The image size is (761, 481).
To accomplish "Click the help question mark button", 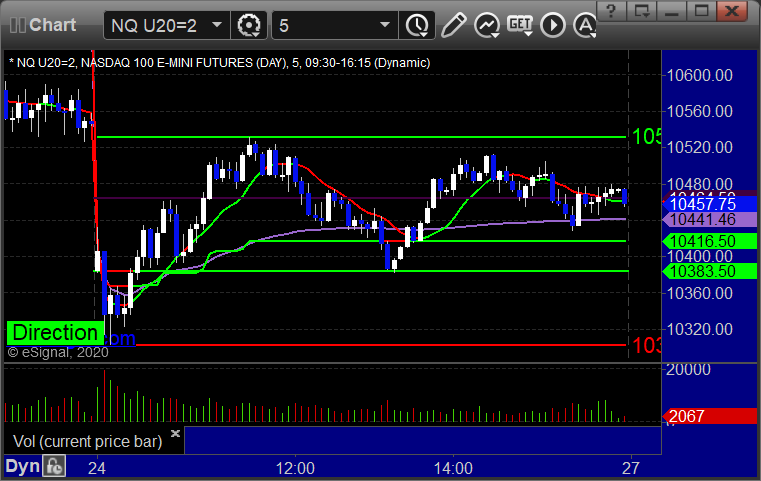I will [611, 11].
